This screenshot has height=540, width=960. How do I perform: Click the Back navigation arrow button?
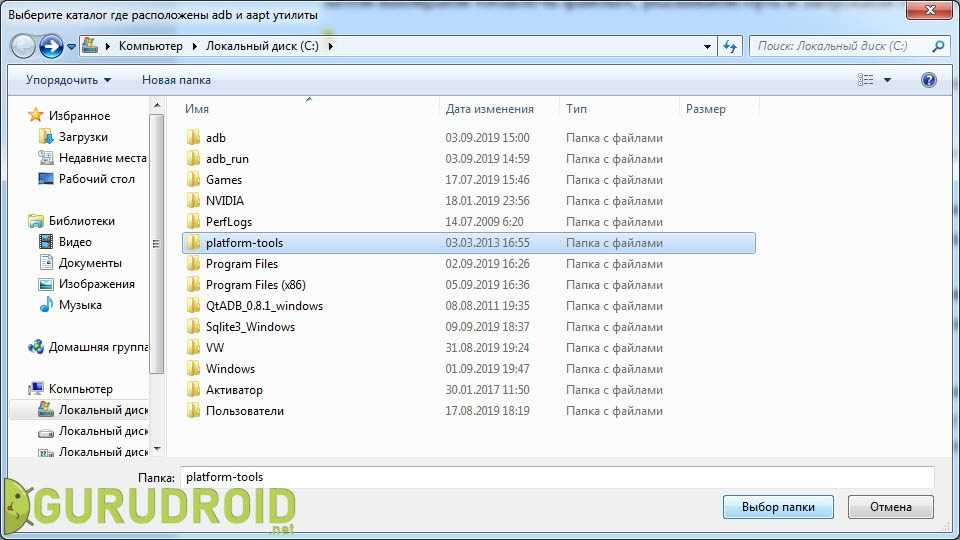coord(24,46)
